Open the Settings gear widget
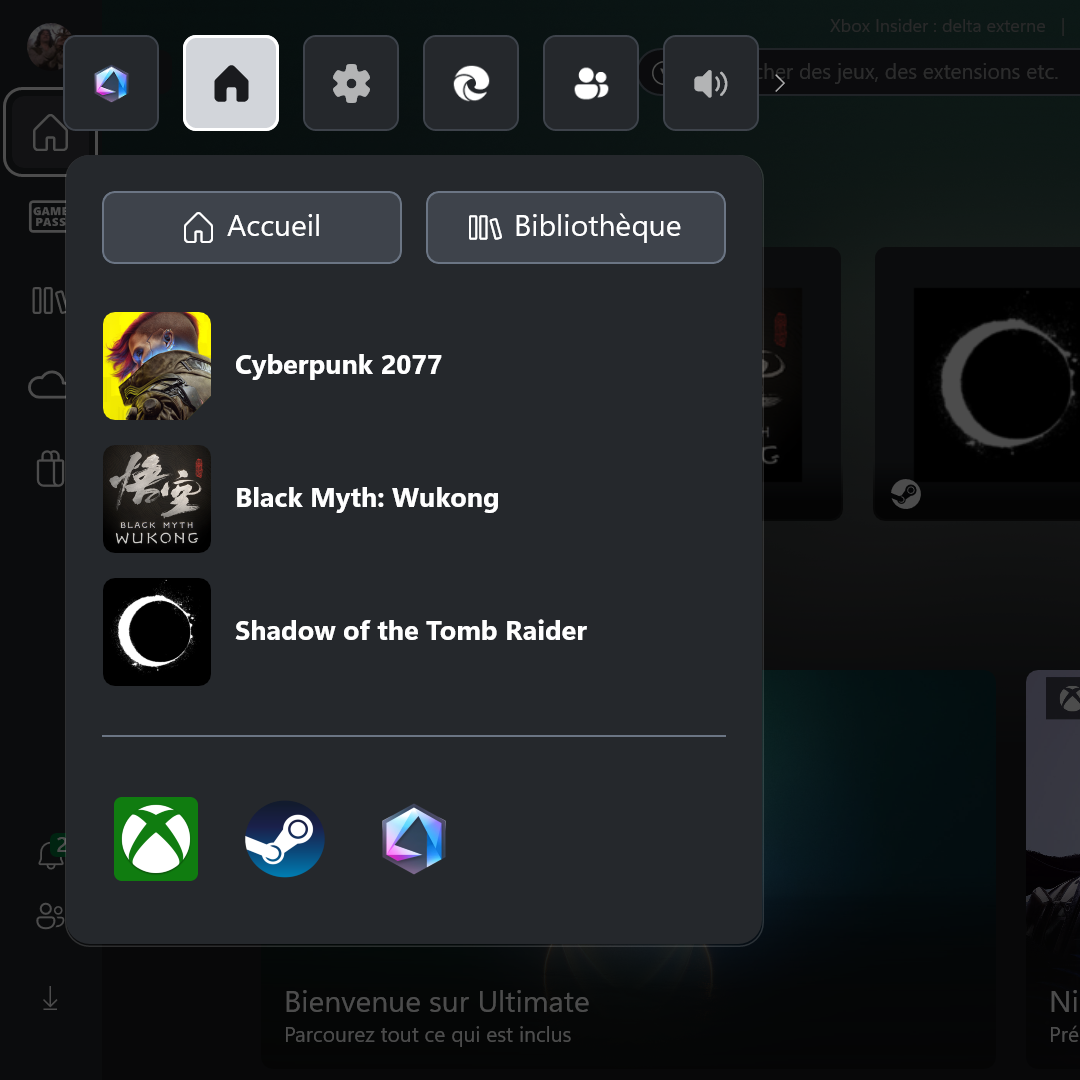 coord(351,84)
